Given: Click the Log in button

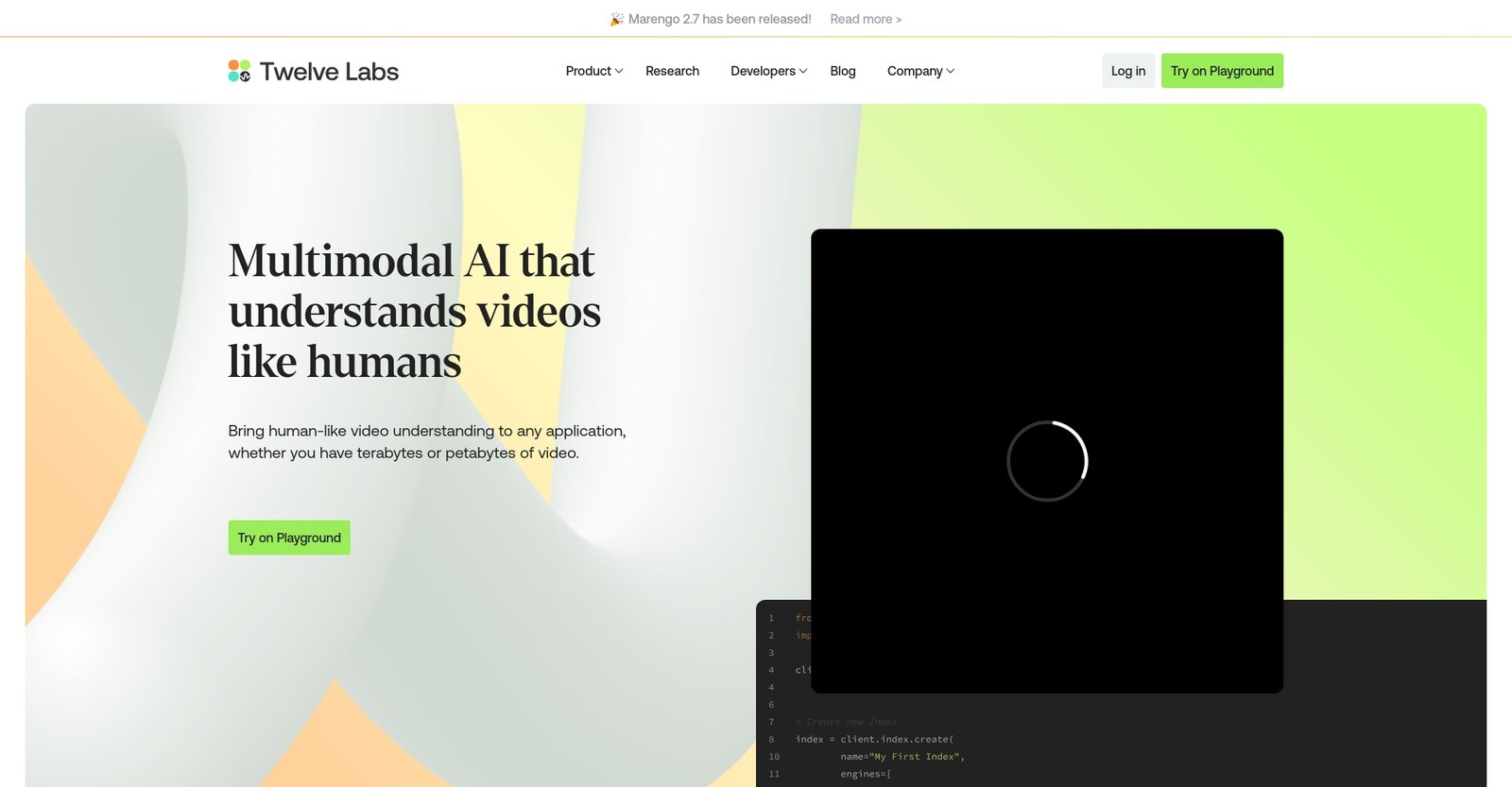Looking at the screenshot, I should [x=1127, y=71].
